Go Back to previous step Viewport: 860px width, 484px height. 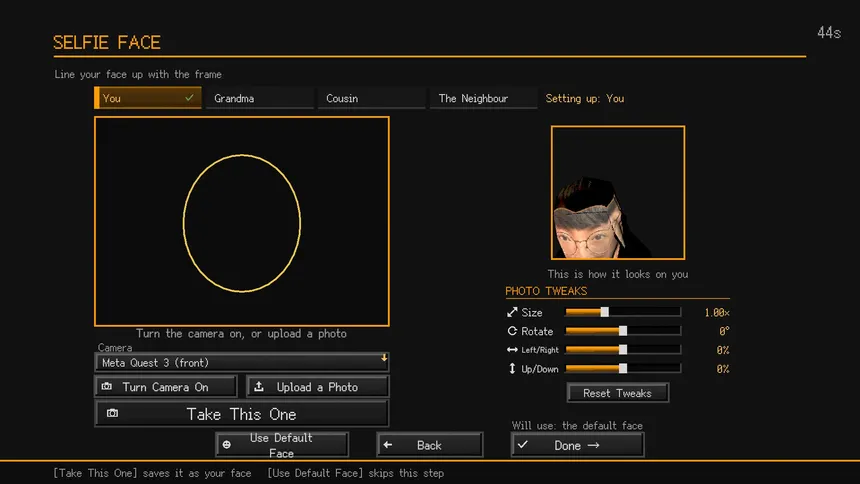[430, 445]
